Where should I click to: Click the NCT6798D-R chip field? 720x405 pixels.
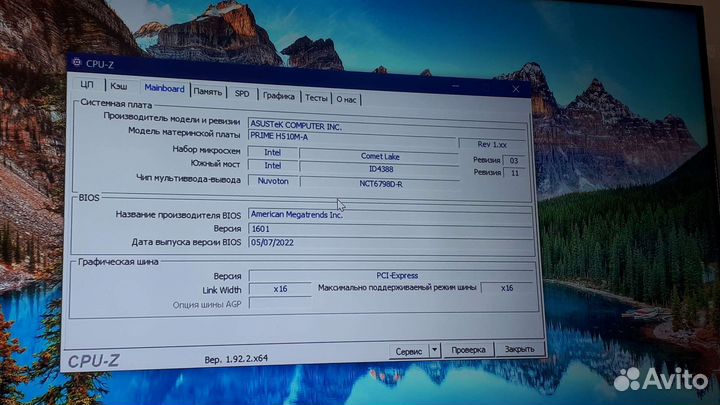click(380, 183)
